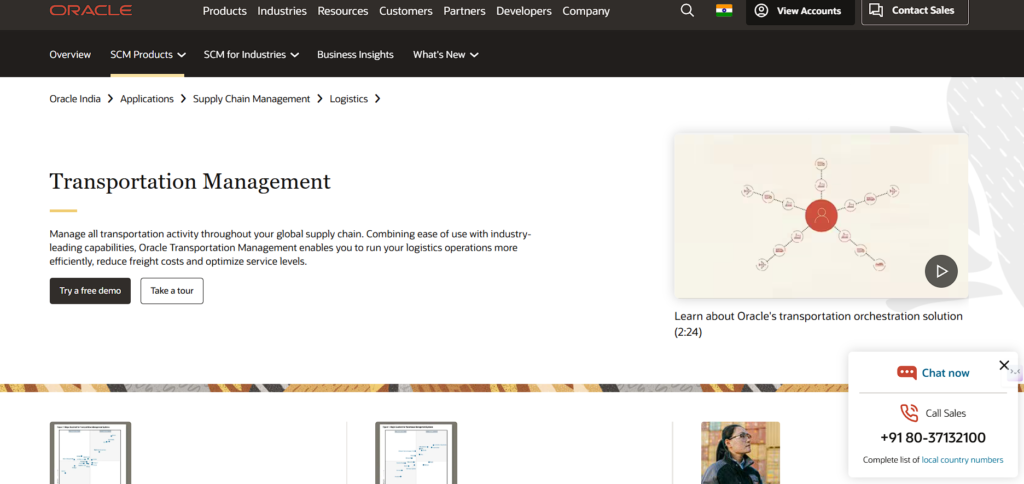1024x484 pixels.
Task: Go to the Overview tab
Action: [70, 55]
